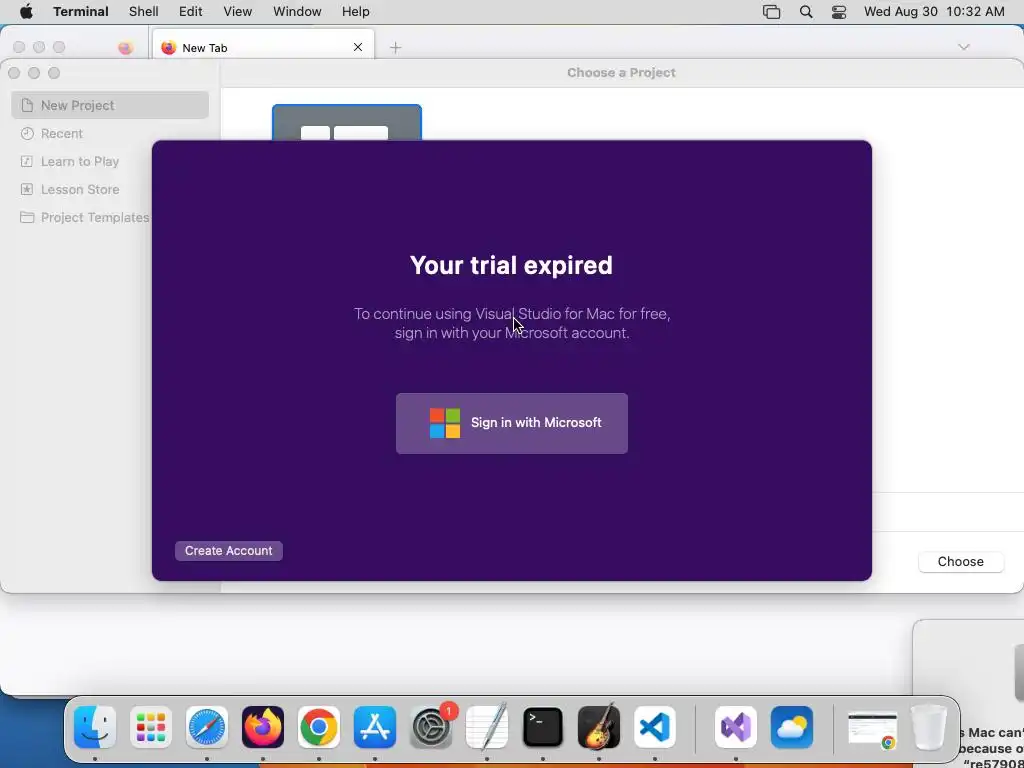Click Choose button in GarageBand window
Screen dimensions: 1024x768
(960, 562)
